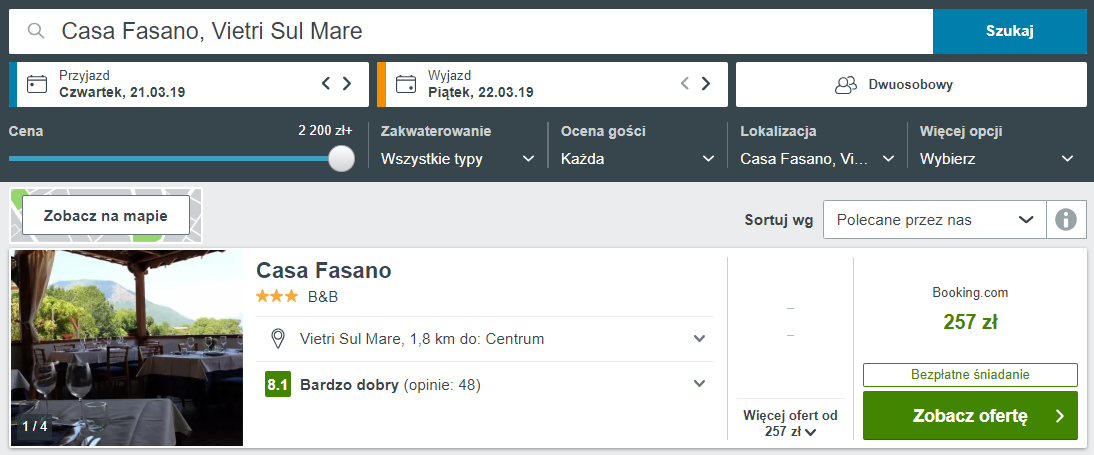1094x455 pixels.
Task: Advance check-out date with right arrow
Action: click(x=707, y=84)
